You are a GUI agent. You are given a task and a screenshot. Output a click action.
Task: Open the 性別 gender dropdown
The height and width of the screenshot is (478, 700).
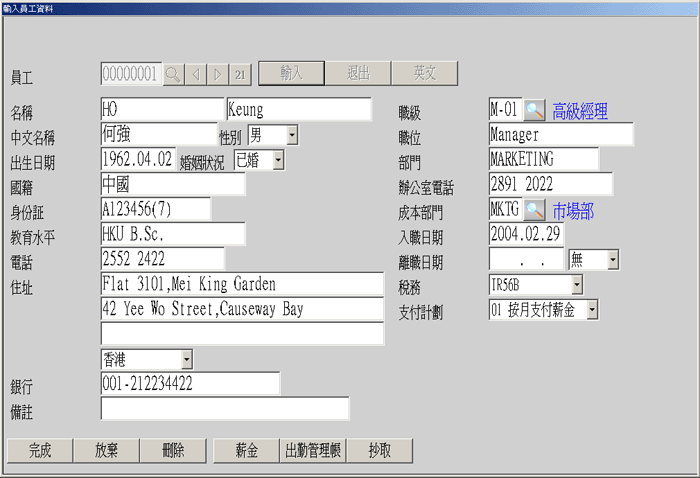(x=292, y=135)
